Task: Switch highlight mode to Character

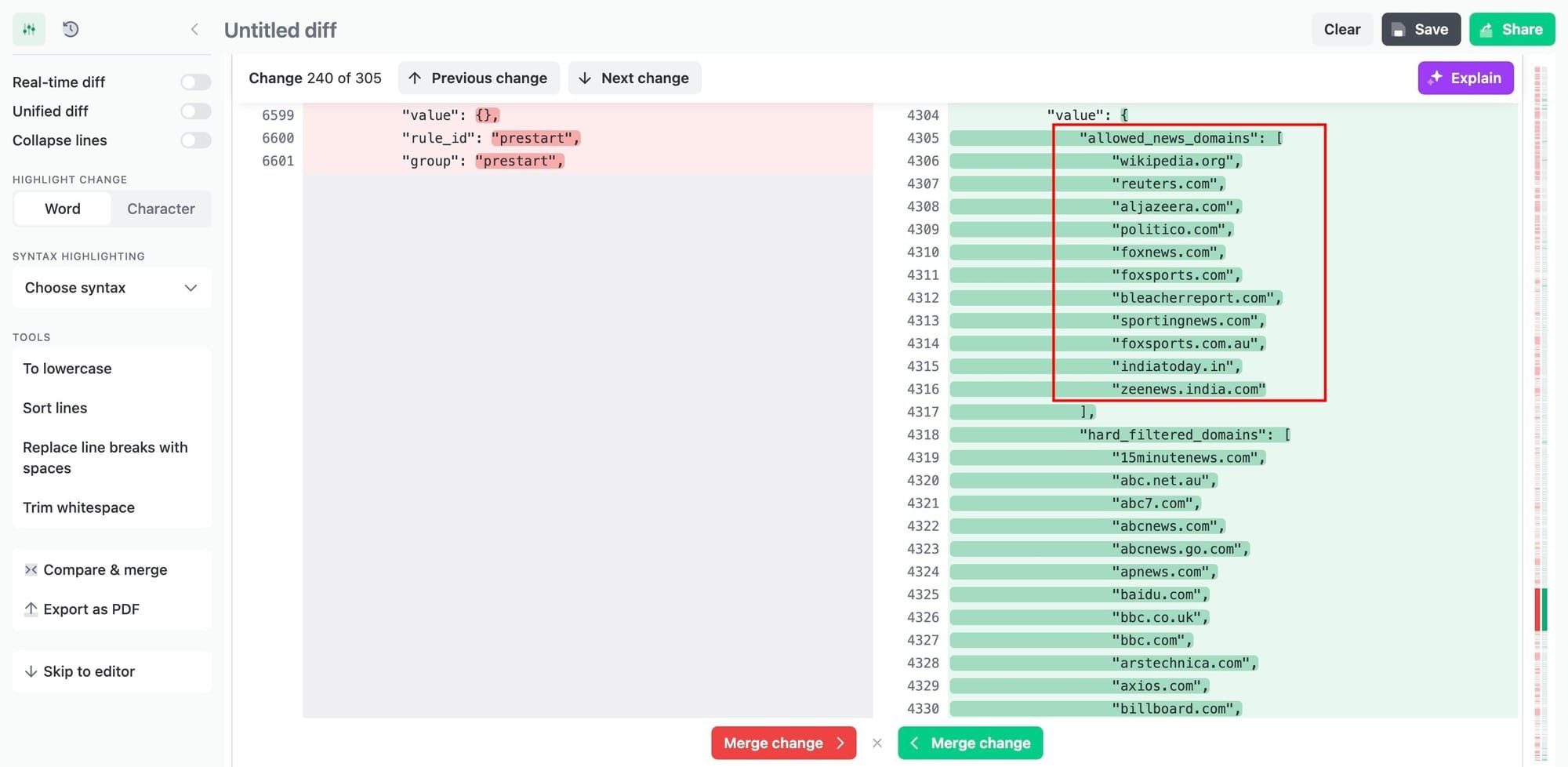Action: pos(162,209)
